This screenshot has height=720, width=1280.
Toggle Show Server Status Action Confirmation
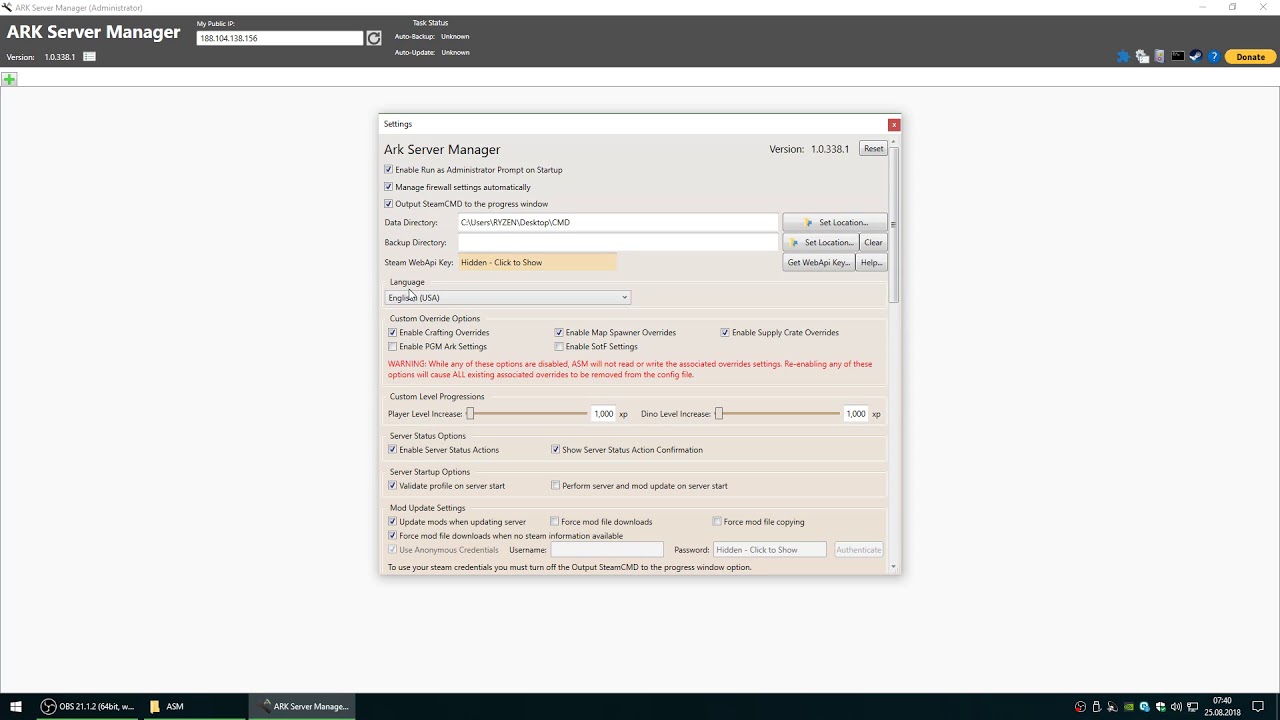point(555,450)
